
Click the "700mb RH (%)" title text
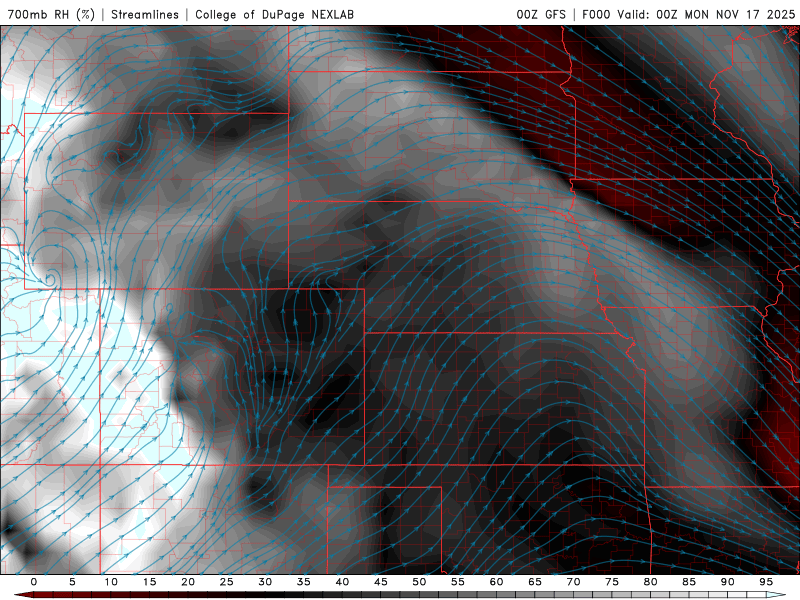(52, 14)
